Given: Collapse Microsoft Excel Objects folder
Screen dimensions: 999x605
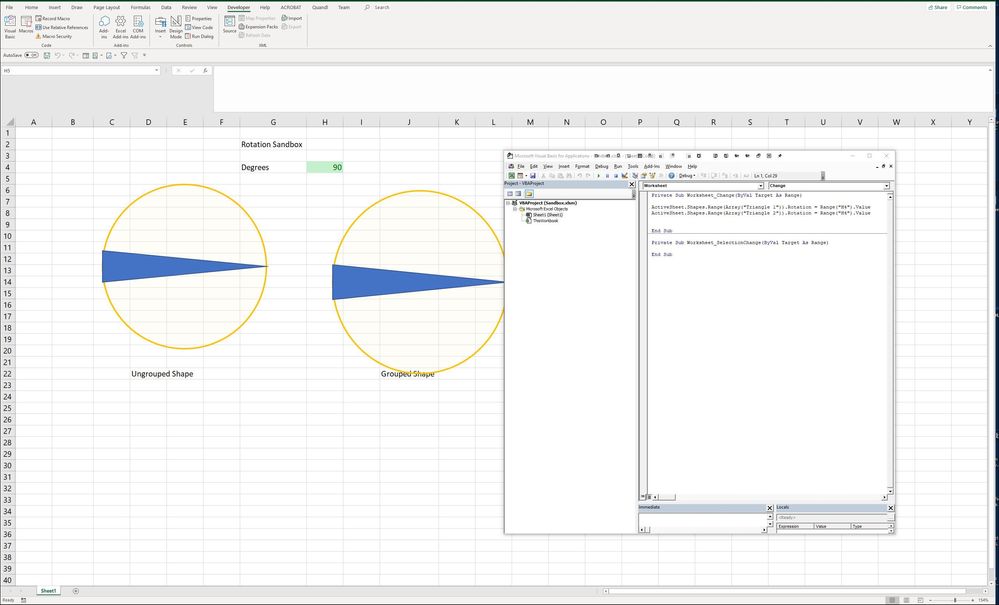Looking at the screenshot, I should (x=515, y=209).
